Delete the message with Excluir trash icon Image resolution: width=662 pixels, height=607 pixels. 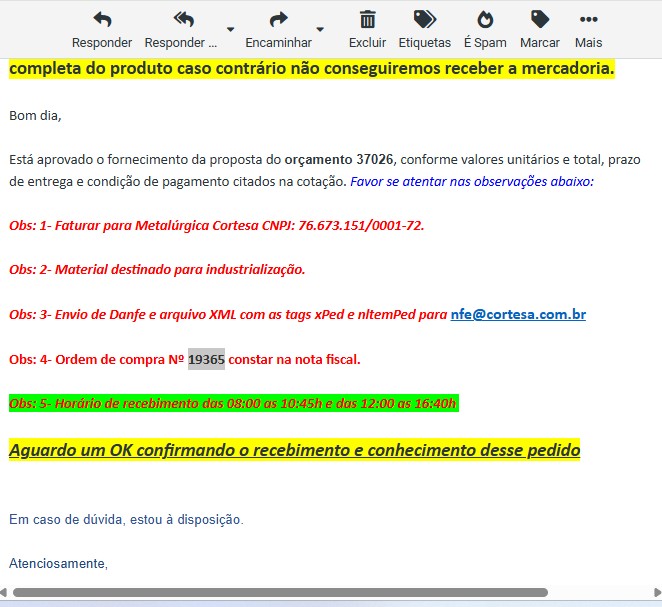click(x=367, y=20)
